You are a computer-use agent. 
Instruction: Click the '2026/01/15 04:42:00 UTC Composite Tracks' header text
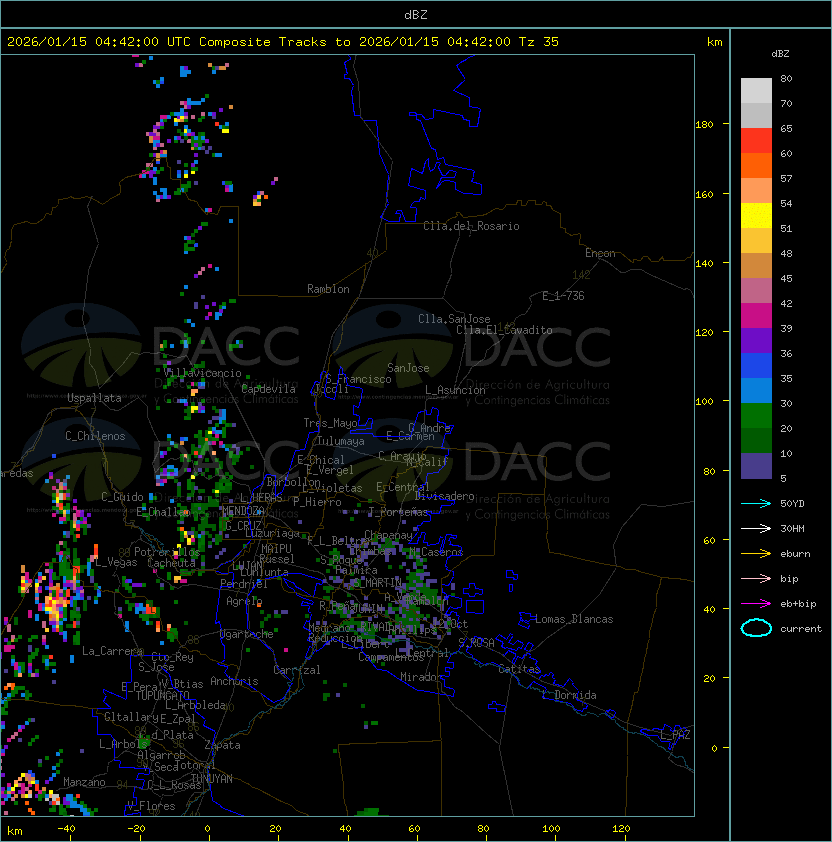(167, 42)
